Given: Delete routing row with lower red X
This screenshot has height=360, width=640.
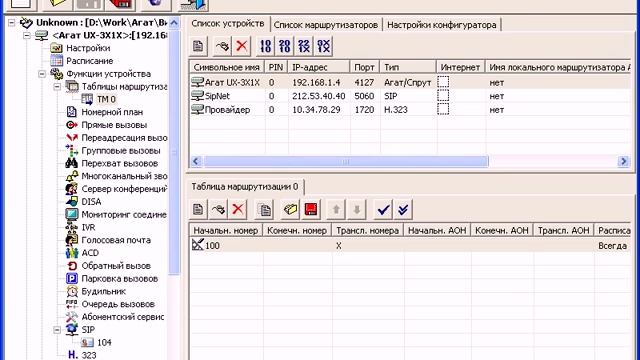Looking at the screenshot, I should tap(238, 209).
